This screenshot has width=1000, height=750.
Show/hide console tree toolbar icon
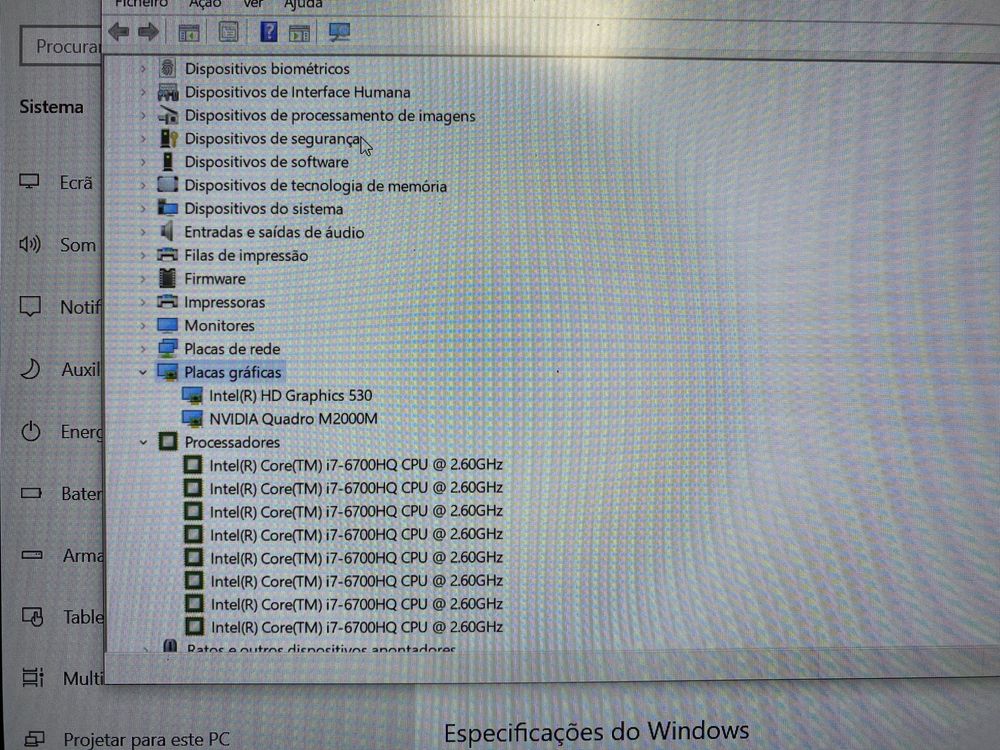[x=189, y=33]
